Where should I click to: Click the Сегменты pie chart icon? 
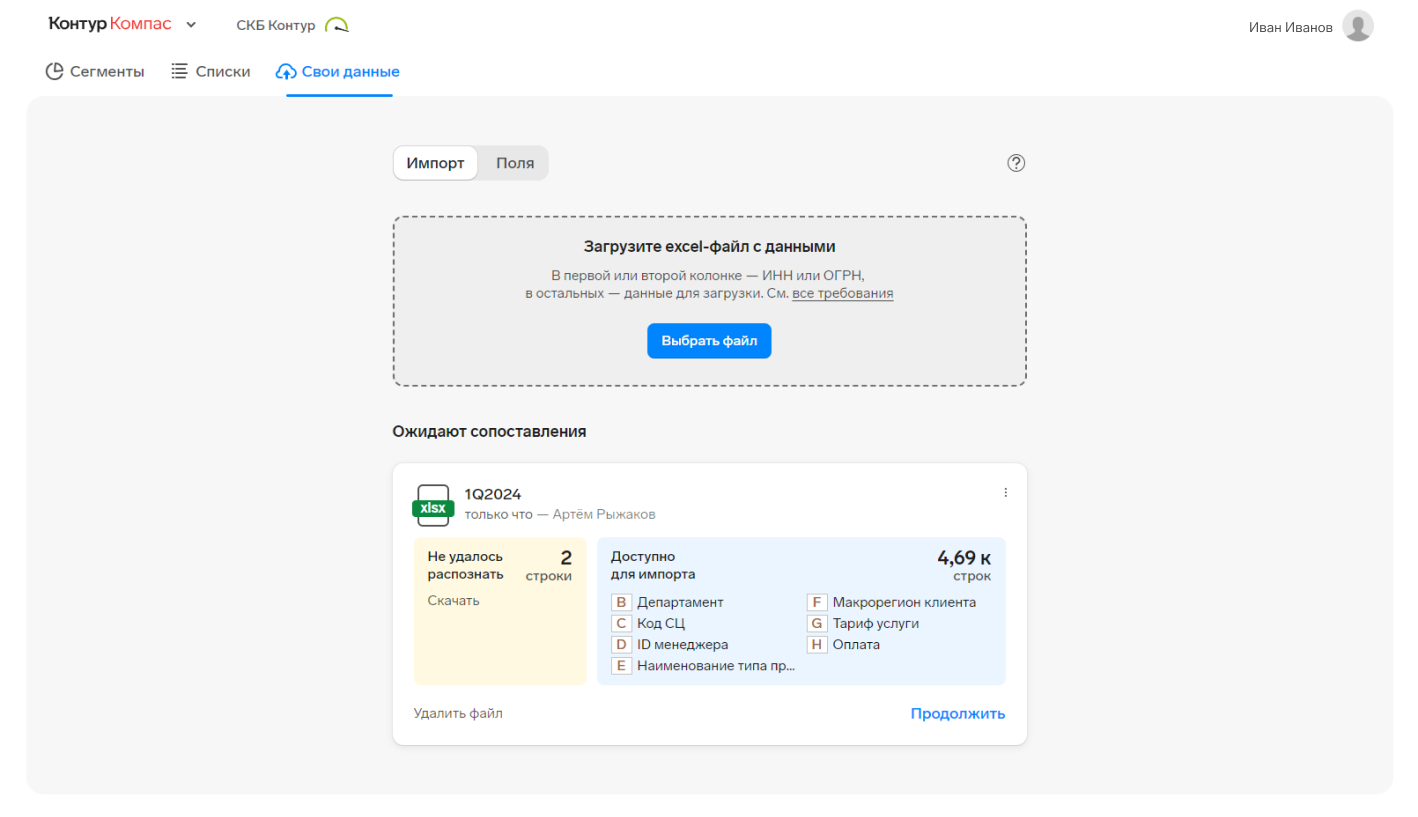[54, 72]
